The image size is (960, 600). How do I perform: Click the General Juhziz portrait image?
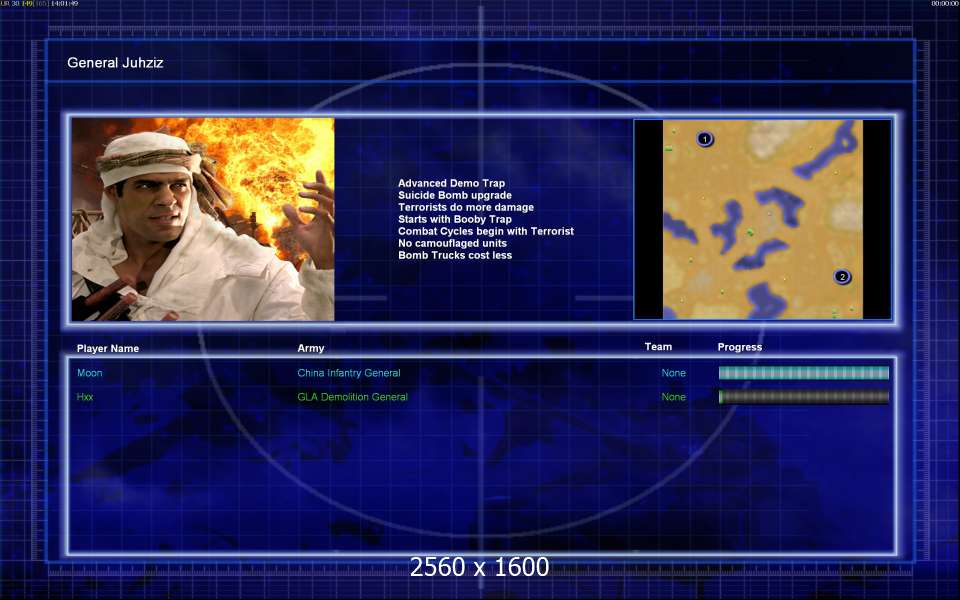coord(203,219)
